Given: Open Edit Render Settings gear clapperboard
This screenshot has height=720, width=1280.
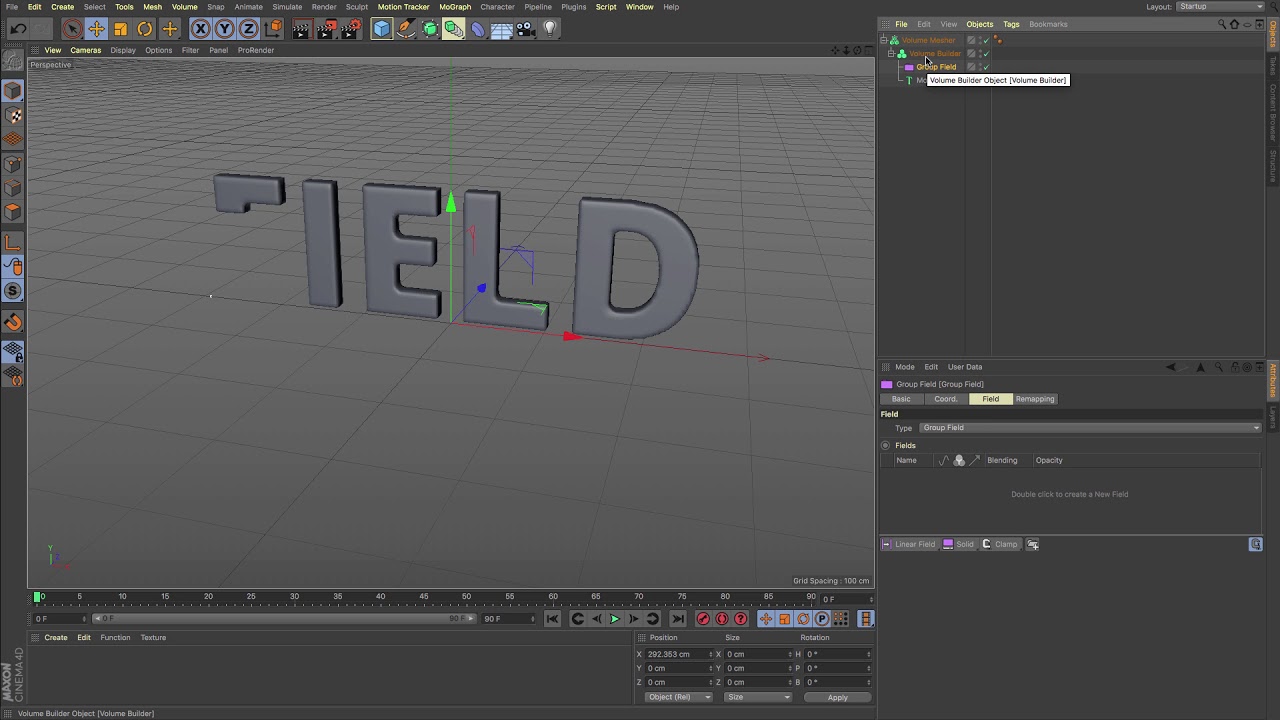Looking at the screenshot, I should coord(351,29).
